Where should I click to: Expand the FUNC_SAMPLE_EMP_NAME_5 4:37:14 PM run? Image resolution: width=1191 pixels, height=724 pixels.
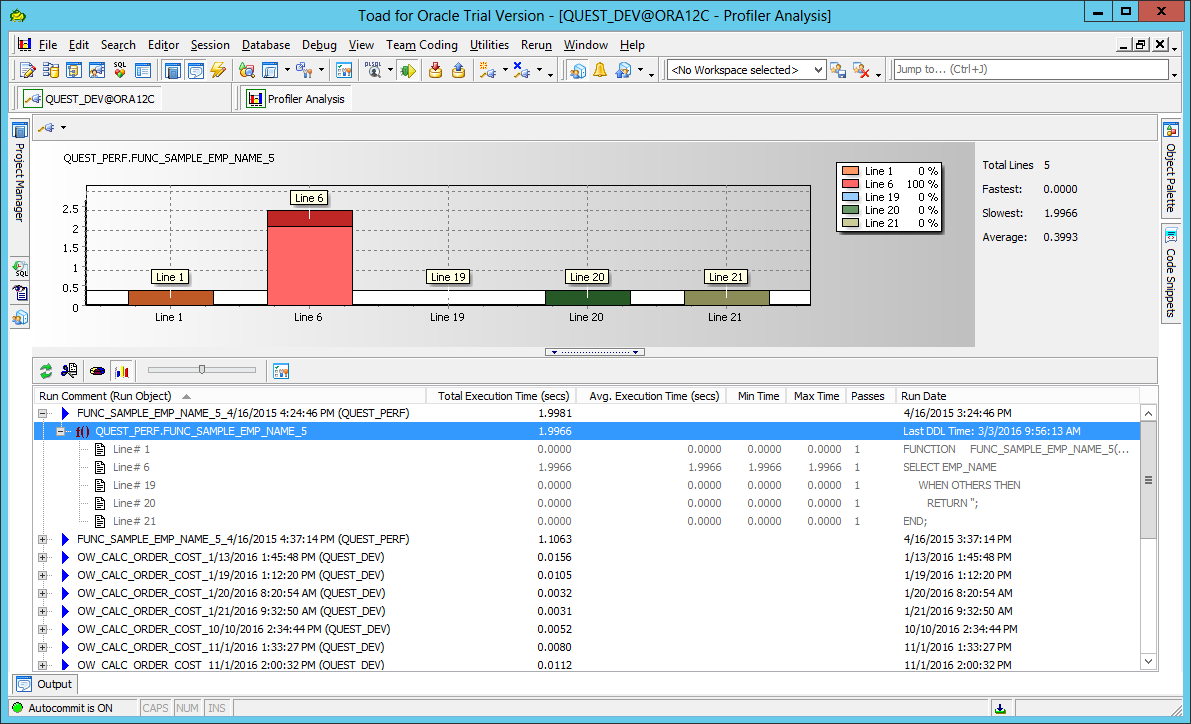pos(43,539)
